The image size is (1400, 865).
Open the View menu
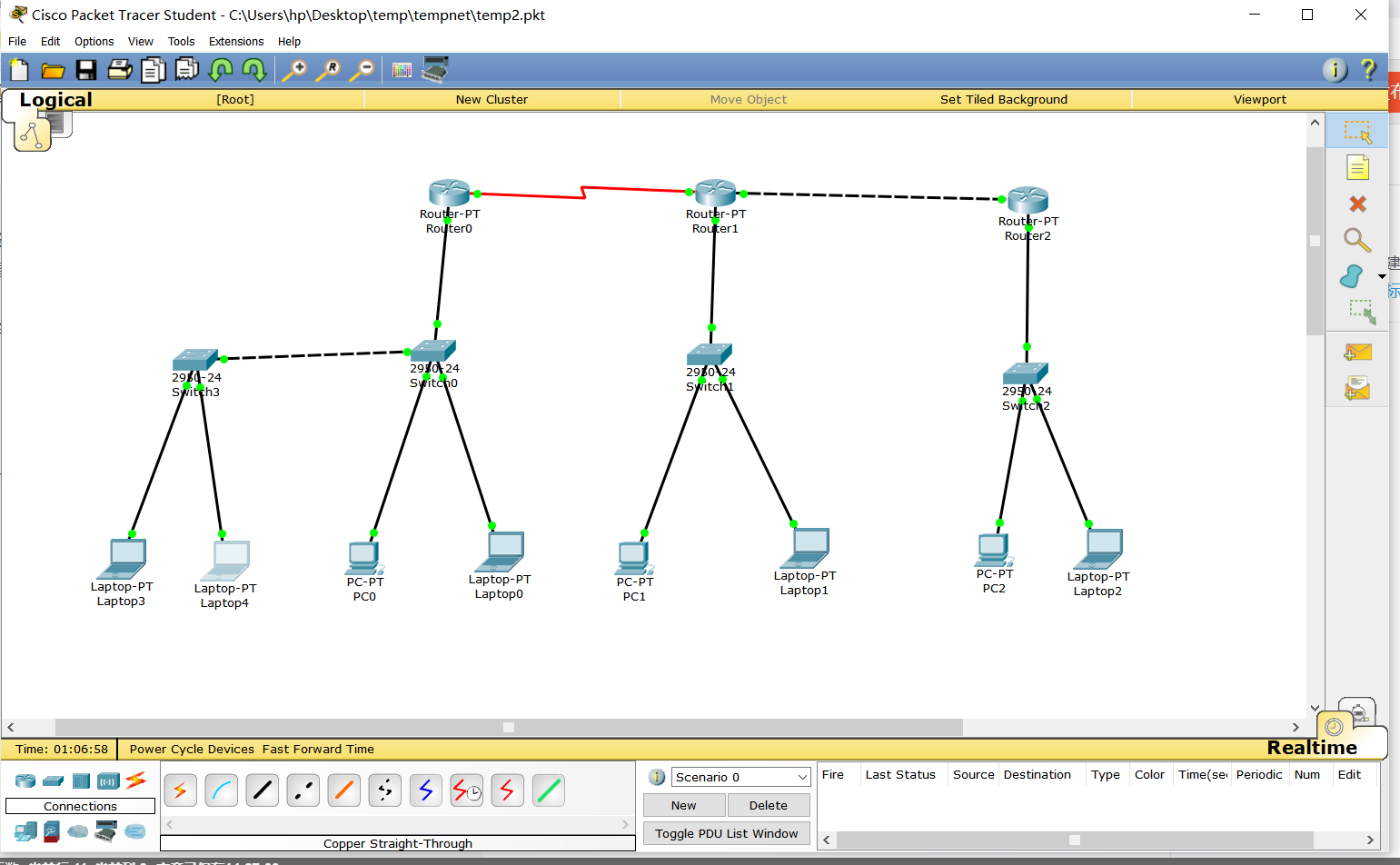coord(140,42)
